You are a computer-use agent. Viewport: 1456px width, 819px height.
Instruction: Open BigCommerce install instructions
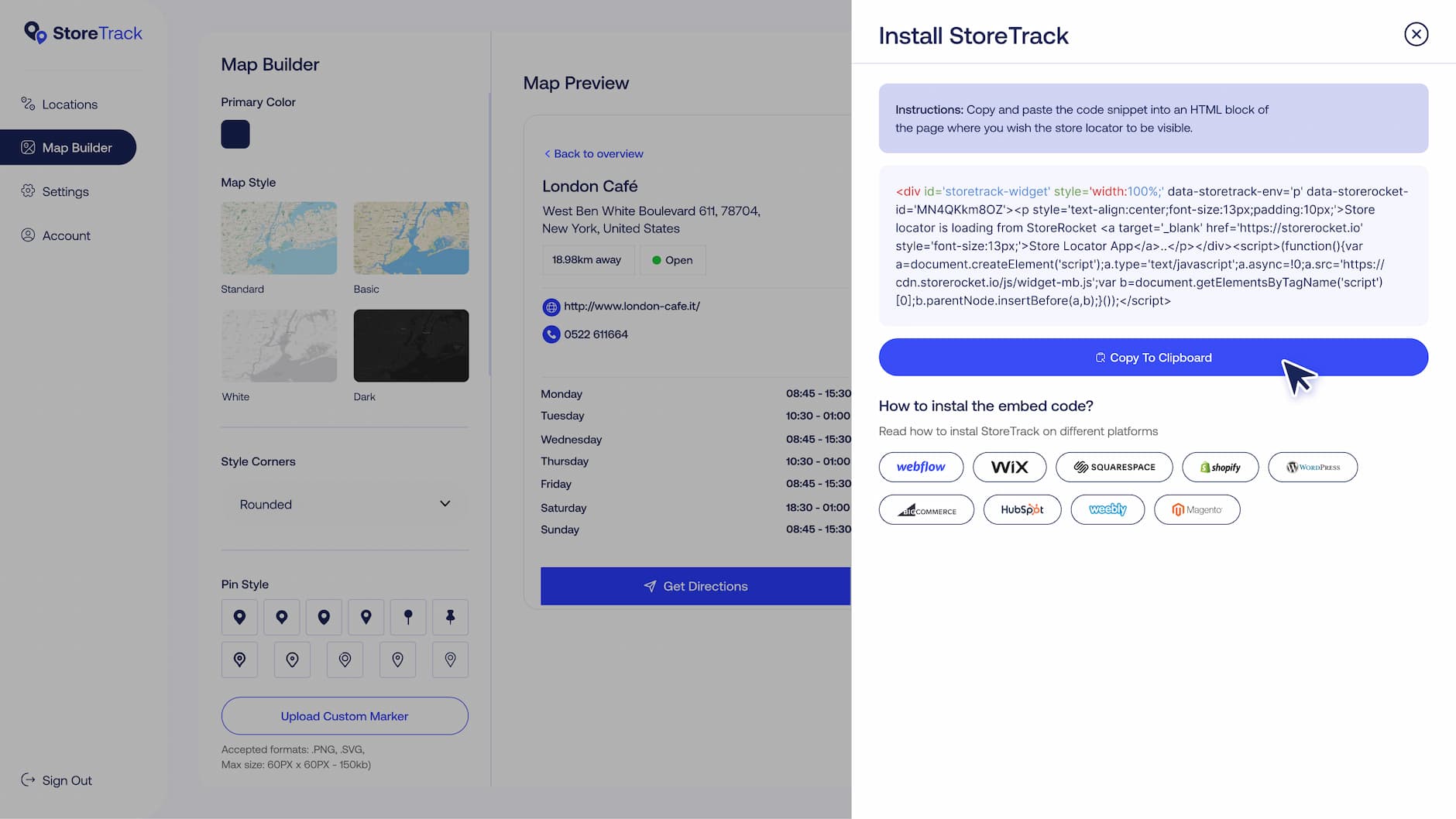pyautogui.click(x=926, y=509)
